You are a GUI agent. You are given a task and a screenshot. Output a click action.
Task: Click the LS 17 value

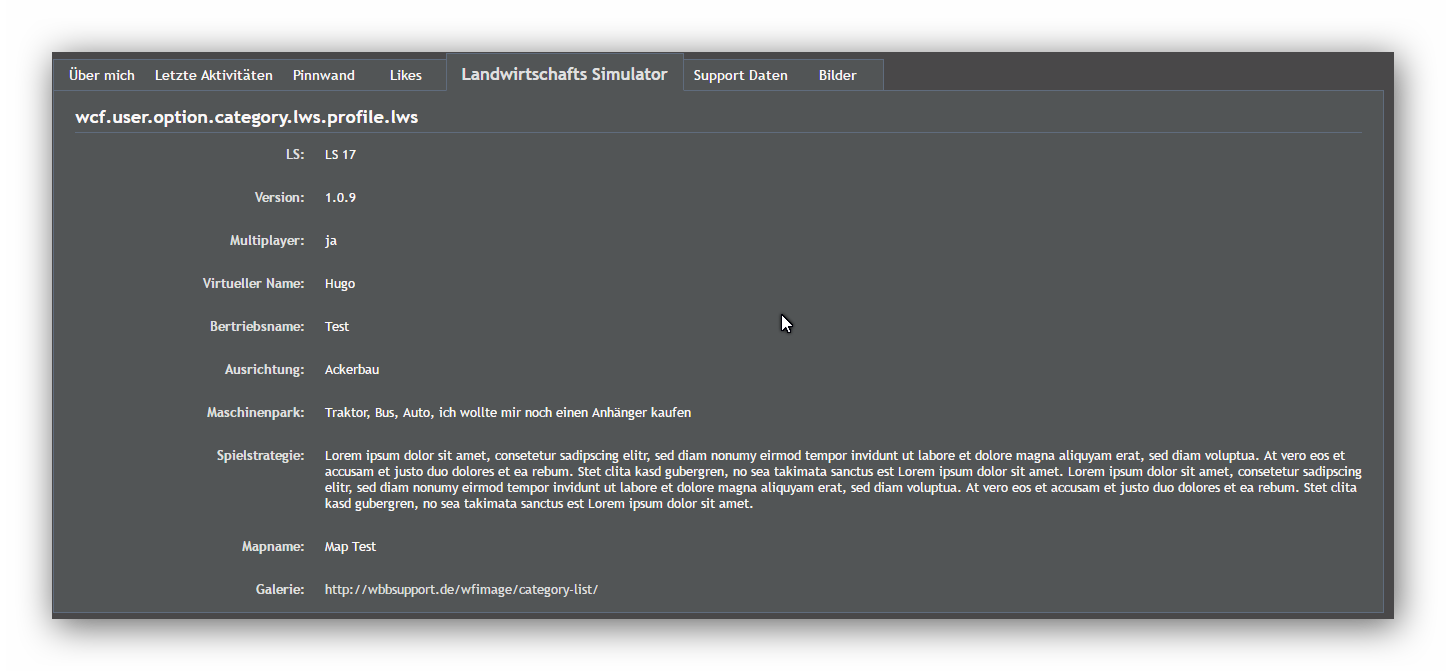coord(340,155)
